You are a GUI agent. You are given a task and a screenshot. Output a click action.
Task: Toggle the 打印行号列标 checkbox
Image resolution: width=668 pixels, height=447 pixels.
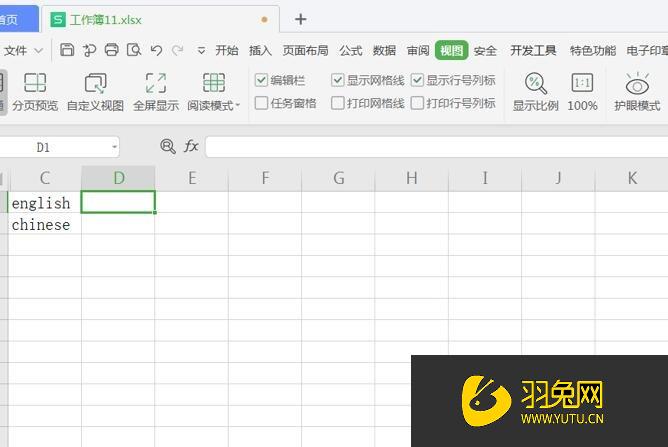pos(417,103)
